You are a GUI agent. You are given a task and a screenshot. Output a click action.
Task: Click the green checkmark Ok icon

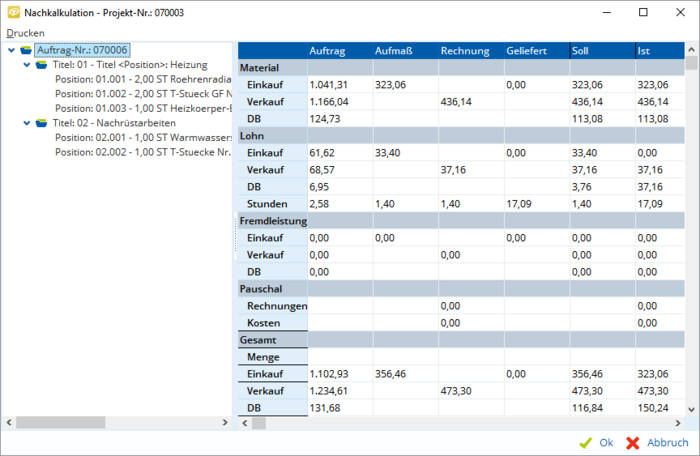coord(585,442)
